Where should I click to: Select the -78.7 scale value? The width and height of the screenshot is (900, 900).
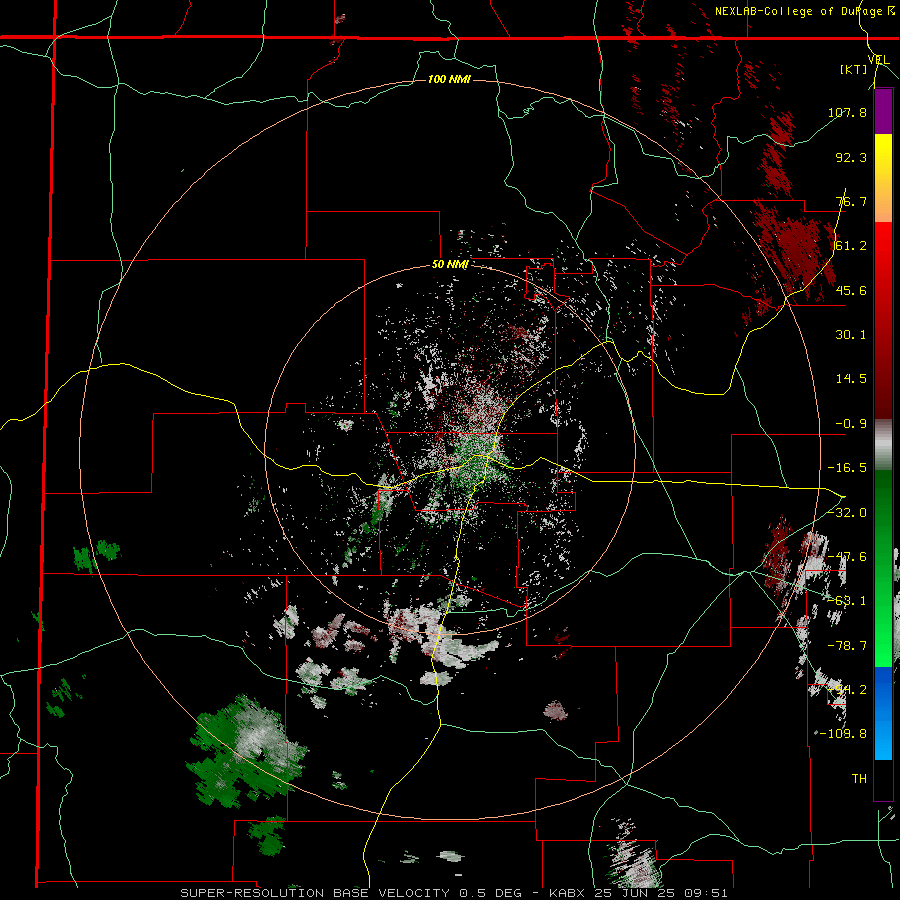tap(847, 646)
